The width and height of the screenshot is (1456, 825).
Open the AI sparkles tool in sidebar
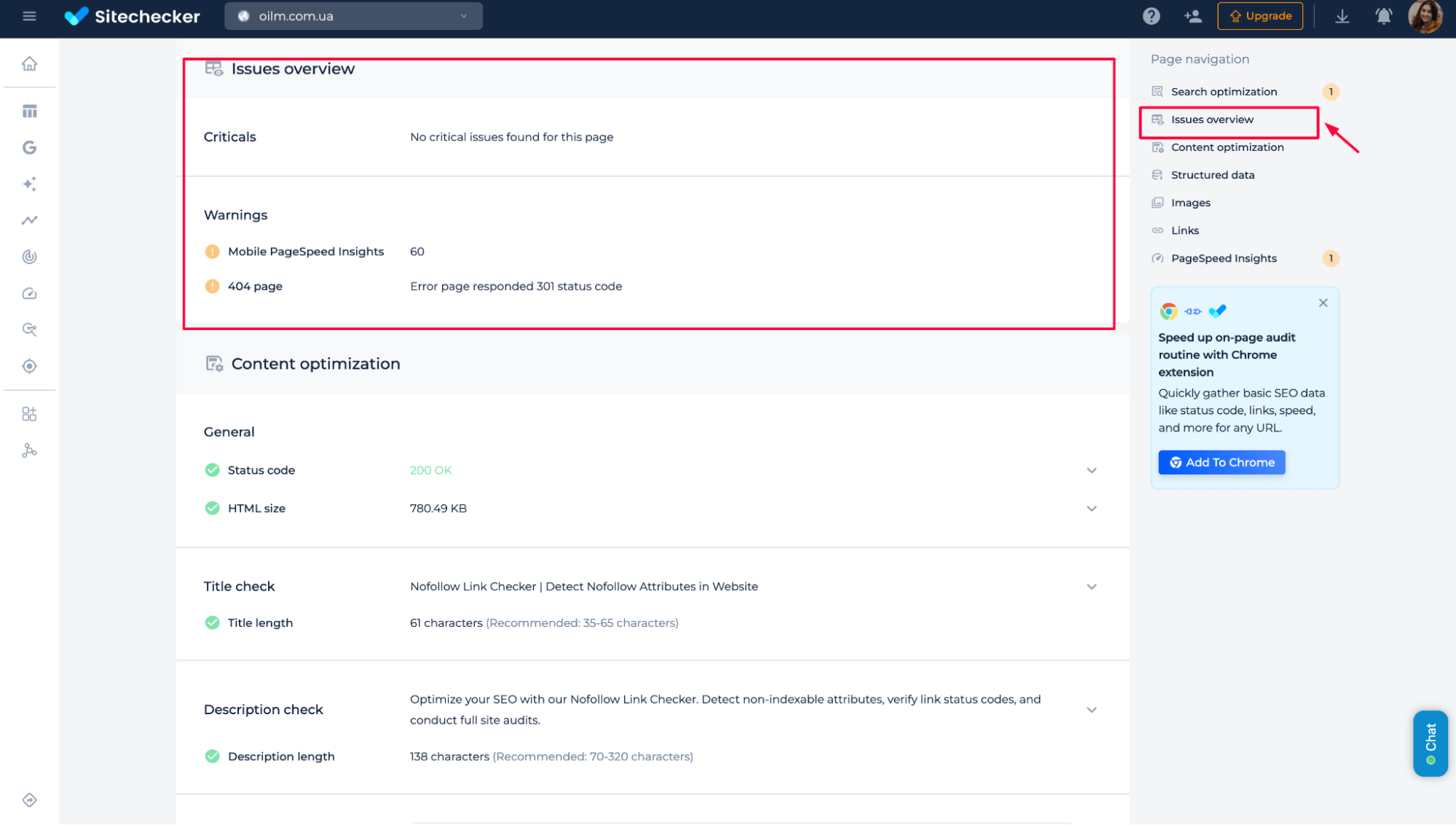29,184
